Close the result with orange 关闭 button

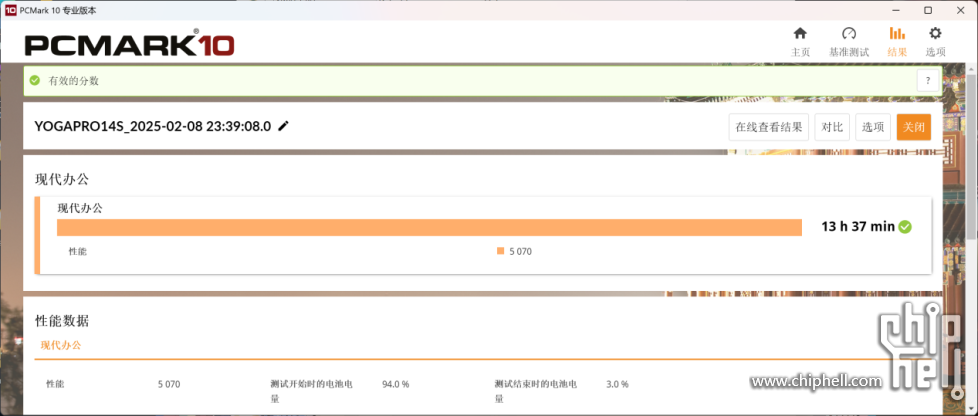click(914, 127)
